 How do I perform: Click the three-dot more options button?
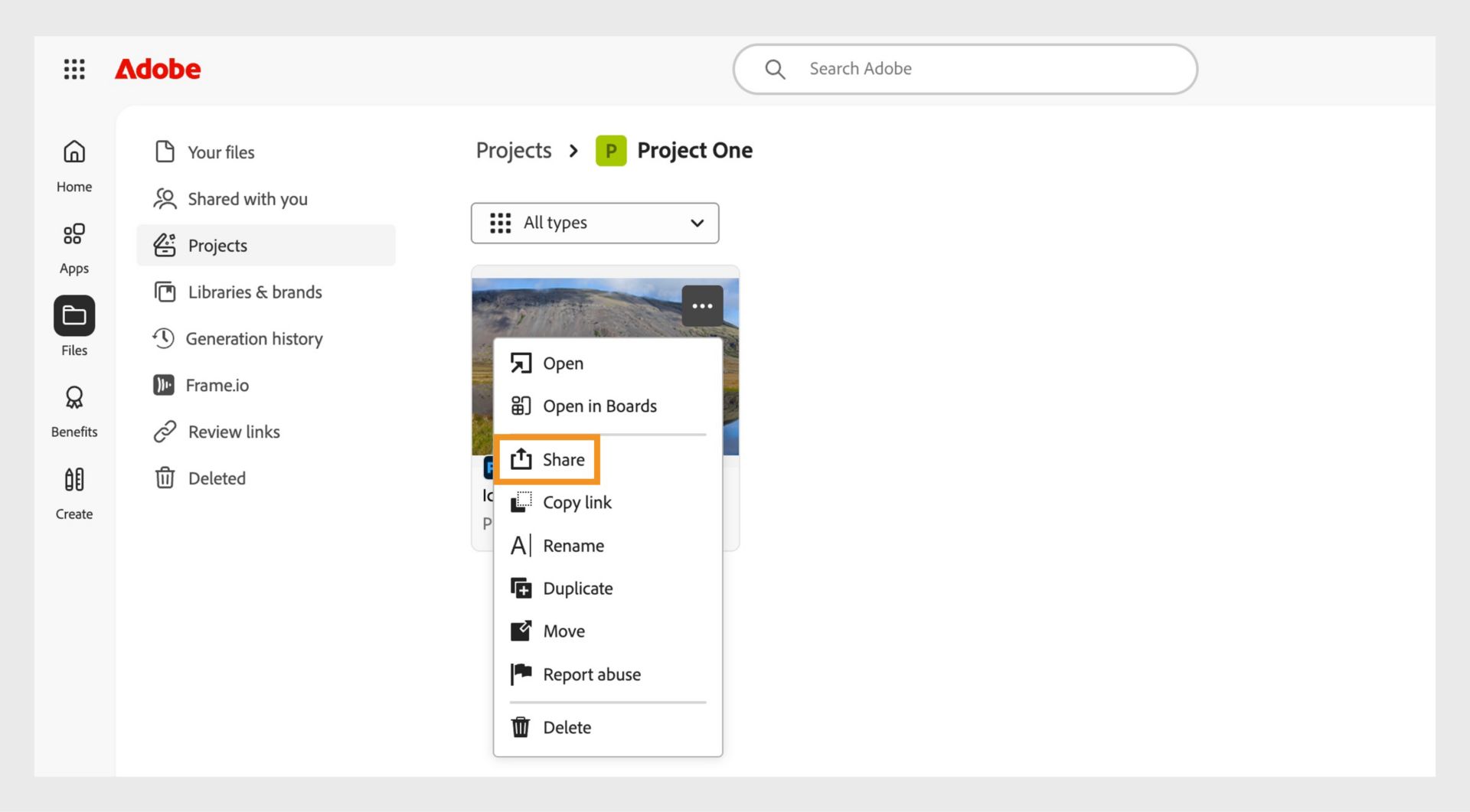(702, 306)
